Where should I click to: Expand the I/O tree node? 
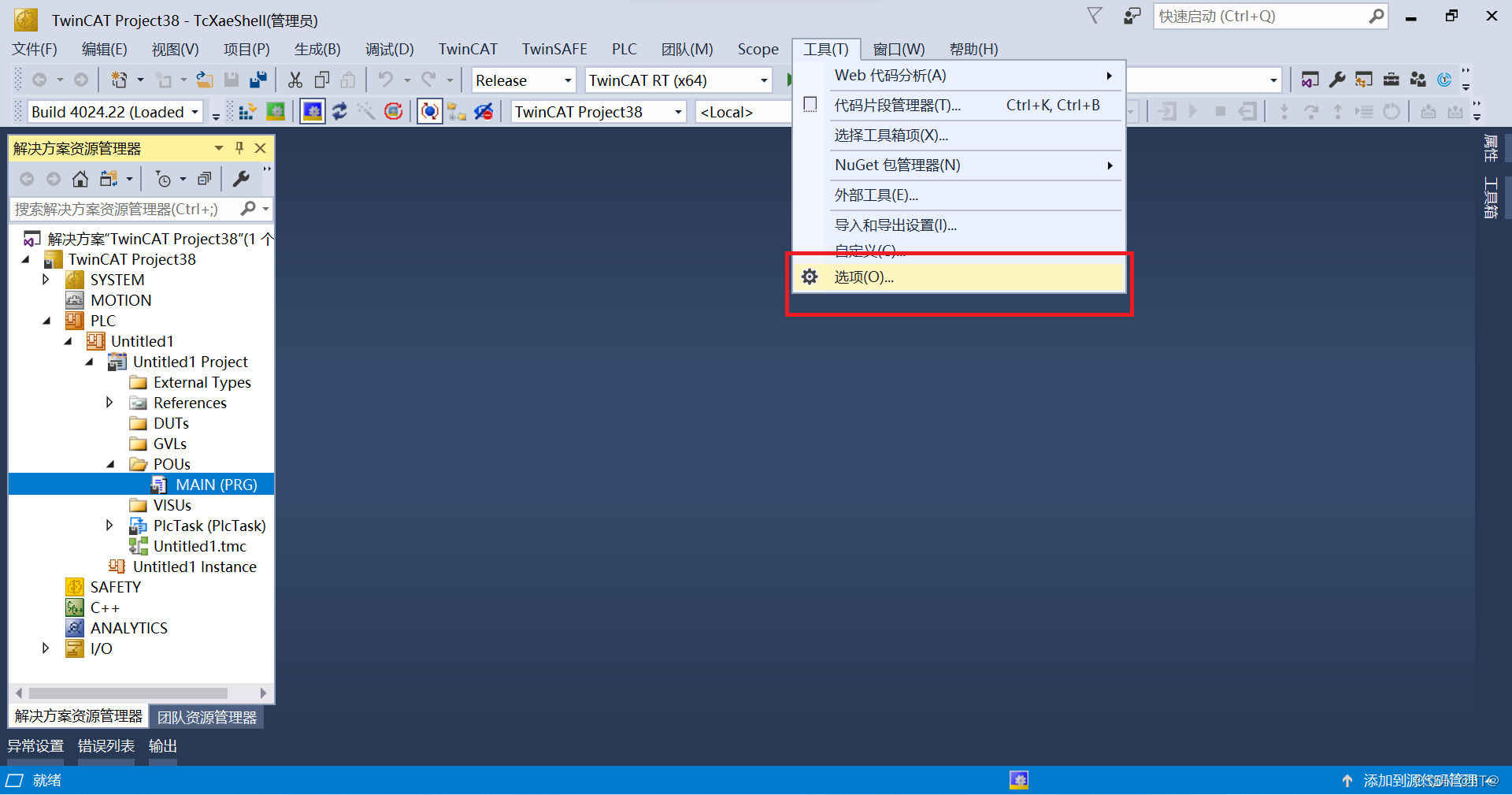click(46, 648)
